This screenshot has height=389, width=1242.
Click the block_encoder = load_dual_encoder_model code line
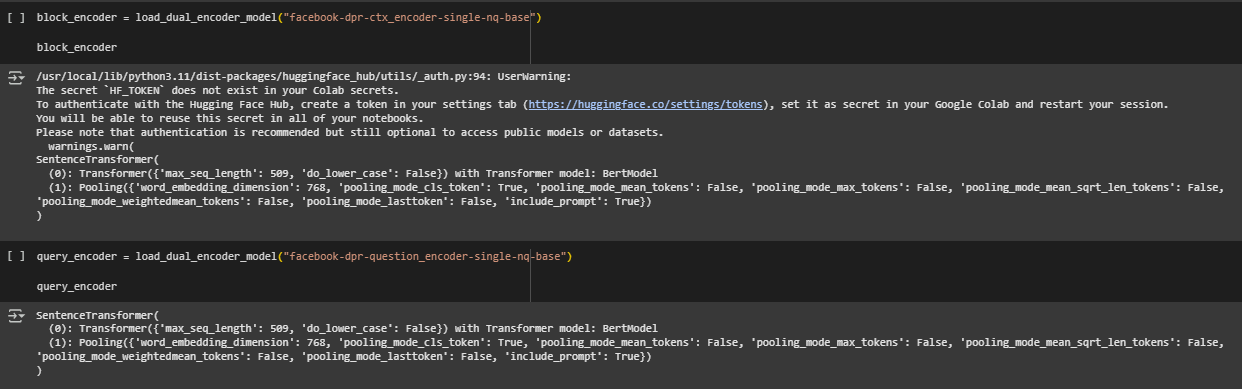289,18
